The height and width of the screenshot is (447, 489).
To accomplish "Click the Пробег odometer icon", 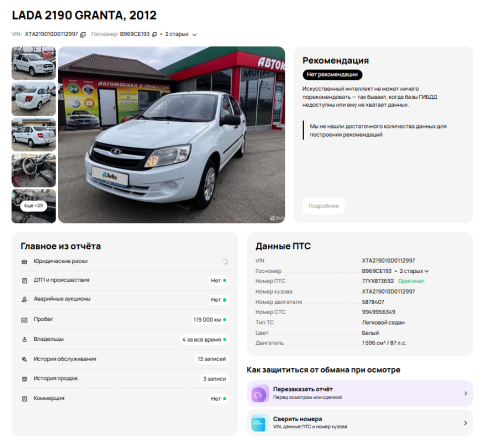I will [x=24, y=320].
